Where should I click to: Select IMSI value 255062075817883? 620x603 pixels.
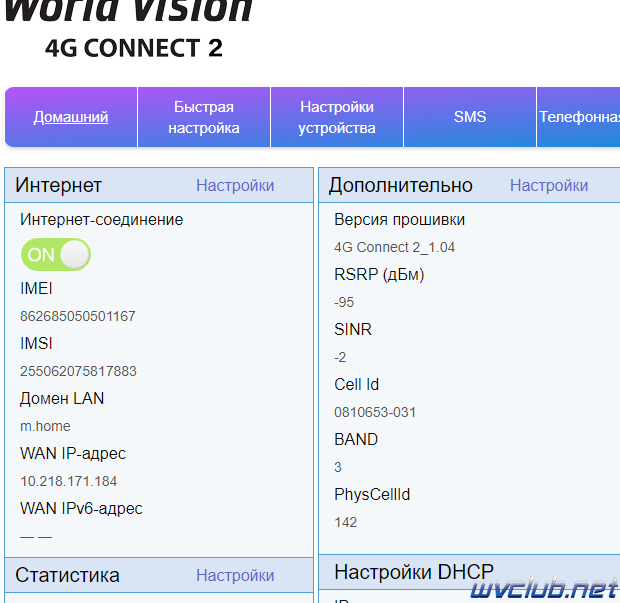pyautogui.click(x=78, y=371)
